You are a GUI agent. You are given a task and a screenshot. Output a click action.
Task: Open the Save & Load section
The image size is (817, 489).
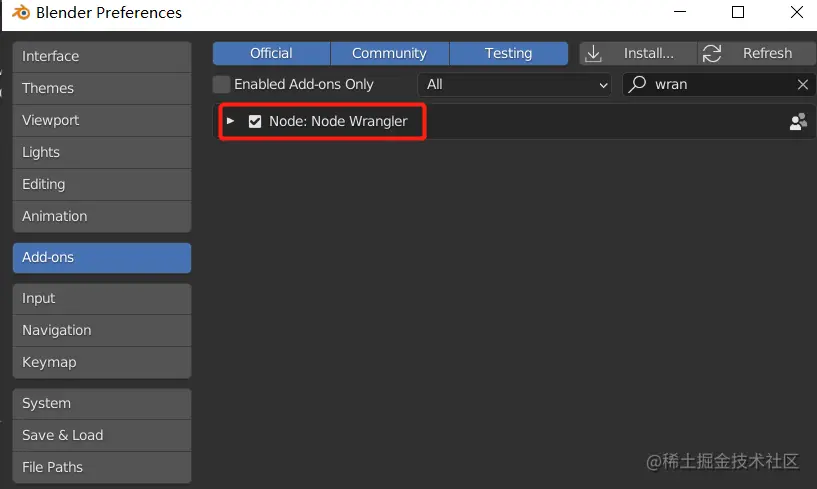(x=102, y=435)
